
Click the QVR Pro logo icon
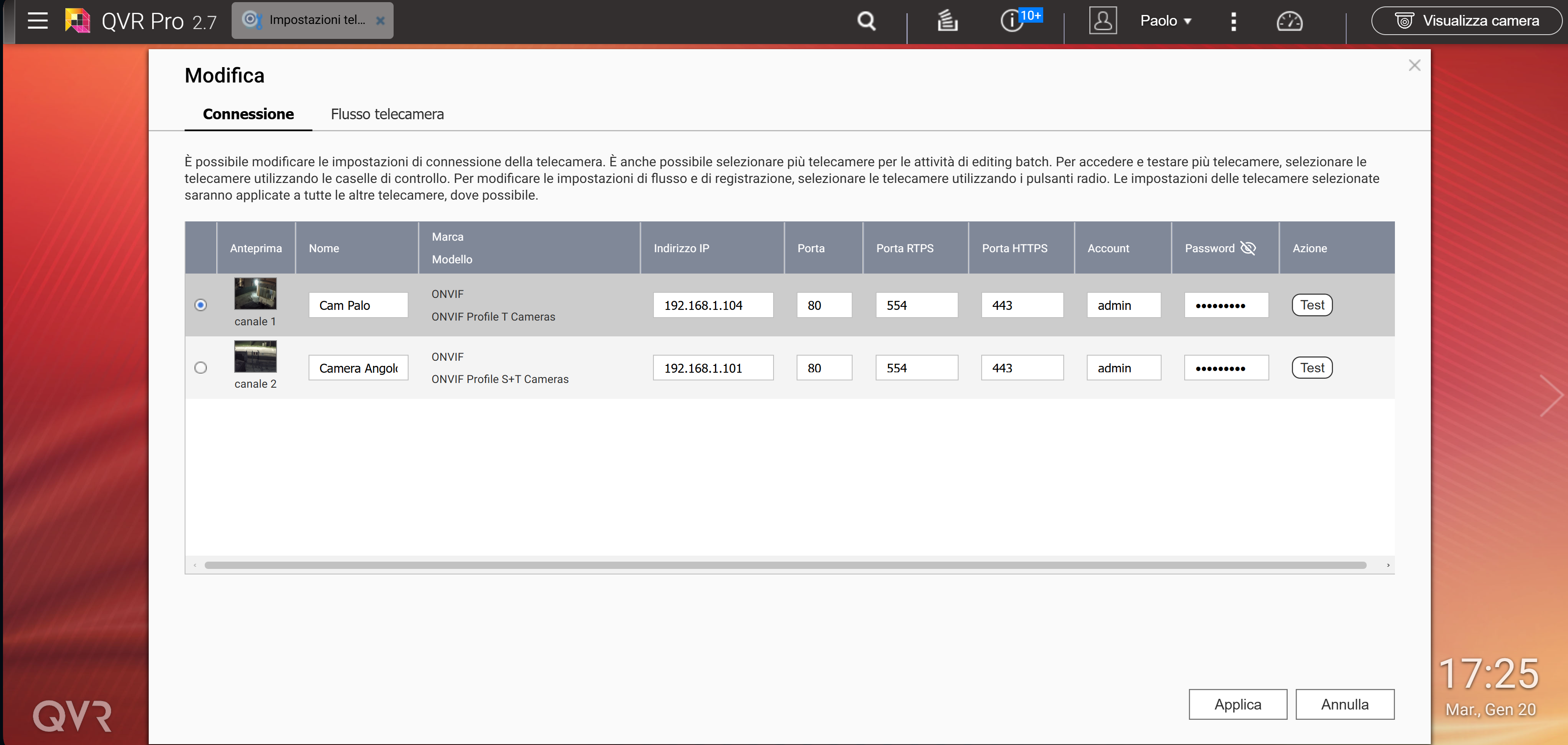pyautogui.click(x=78, y=21)
